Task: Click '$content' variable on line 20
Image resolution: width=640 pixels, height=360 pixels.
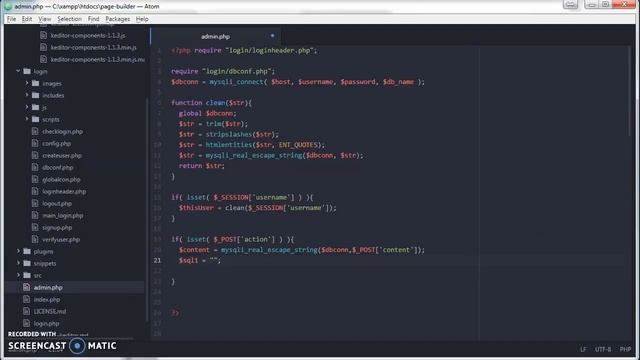Action: [194, 250]
